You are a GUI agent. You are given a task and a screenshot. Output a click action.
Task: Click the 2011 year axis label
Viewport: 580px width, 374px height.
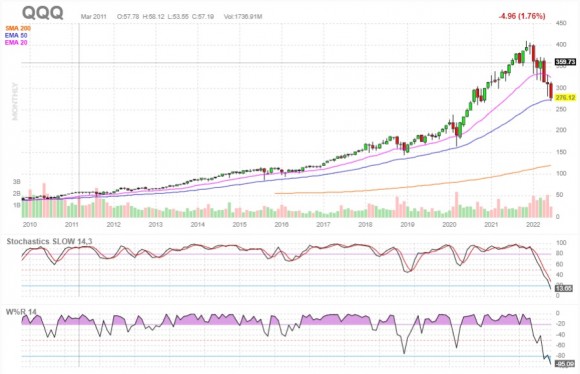pyautogui.click(x=72, y=225)
